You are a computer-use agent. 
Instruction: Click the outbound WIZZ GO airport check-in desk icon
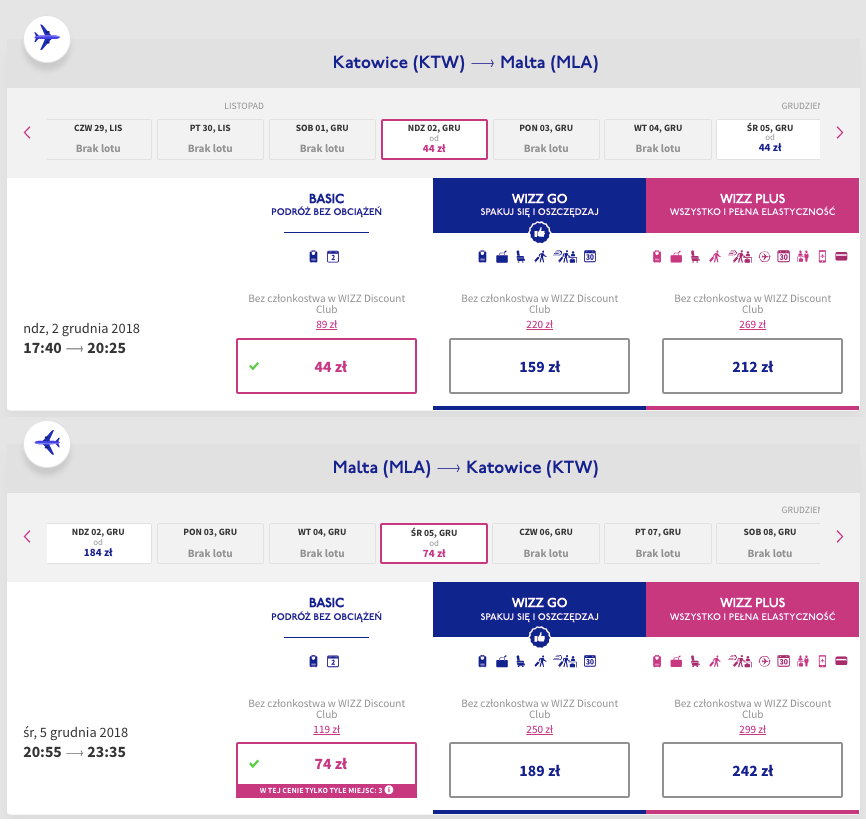566,256
